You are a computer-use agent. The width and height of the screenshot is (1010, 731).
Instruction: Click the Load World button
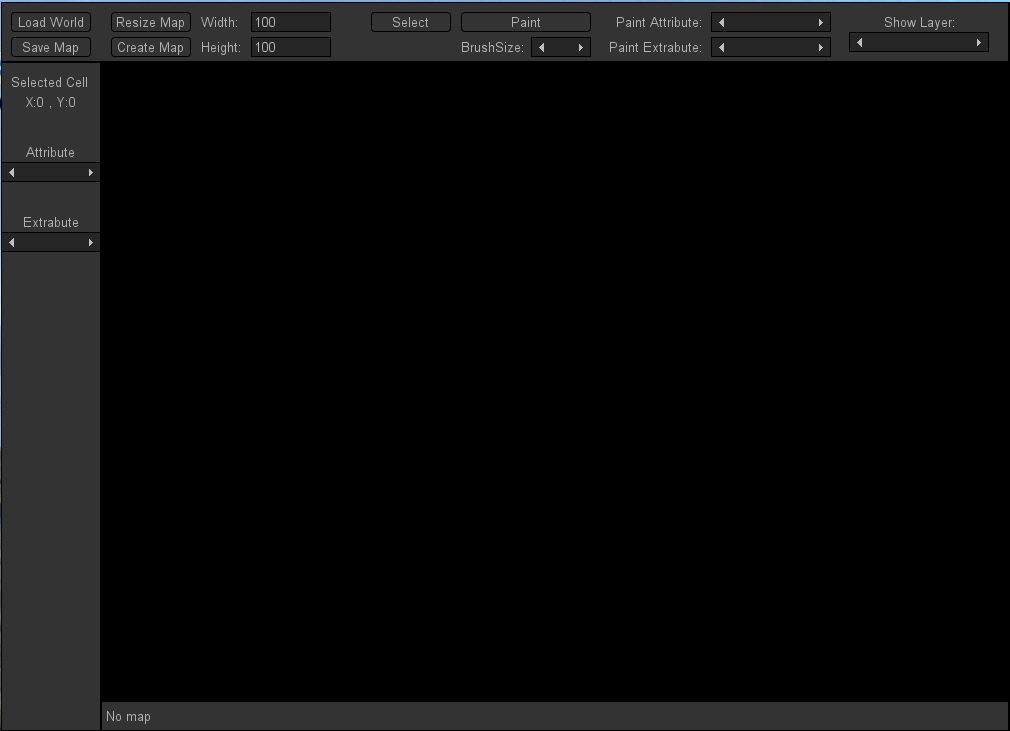tap(51, 22)
